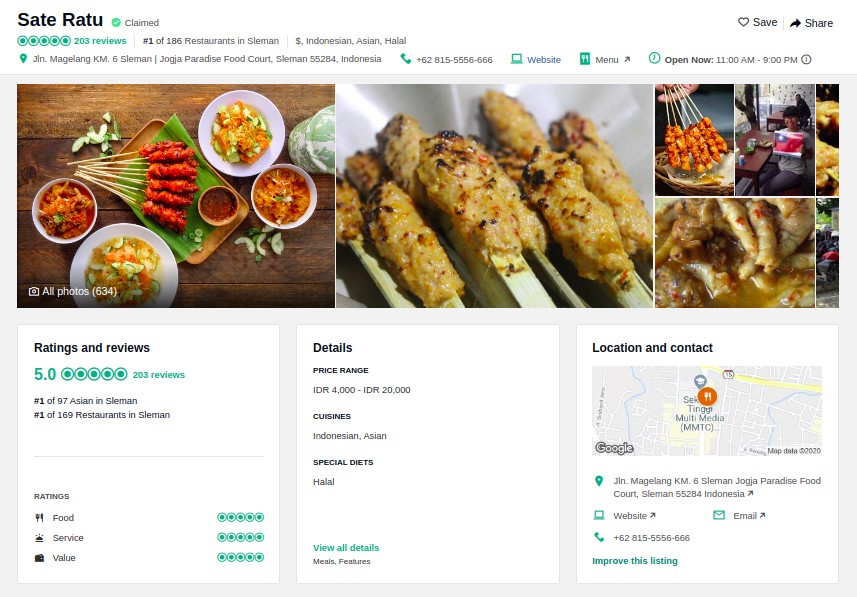Click the Service rating bubbles
Viewport: 857px width, 597px height.
[x=240, y=537]
